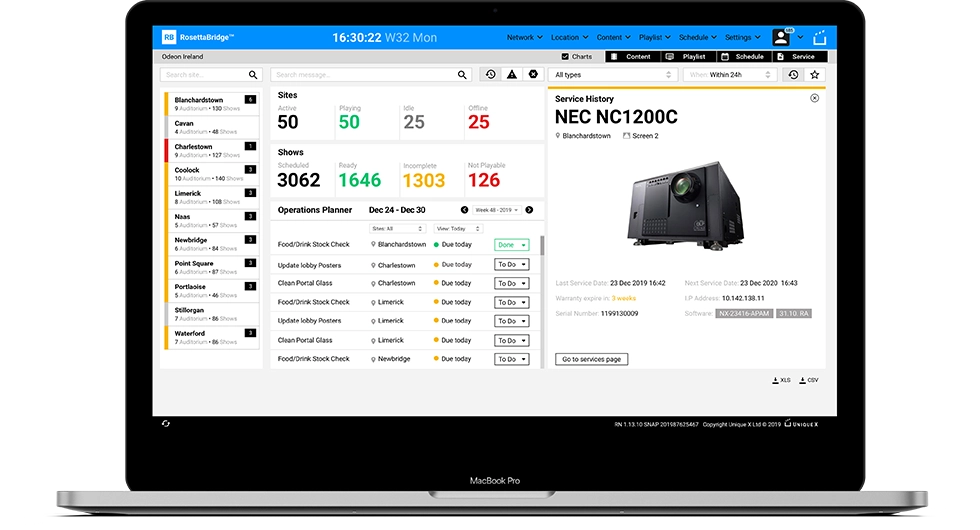Open the Content menu in the top bar
Image resolution: width=980 pixels, height=530 pixels.
[614, 38]
